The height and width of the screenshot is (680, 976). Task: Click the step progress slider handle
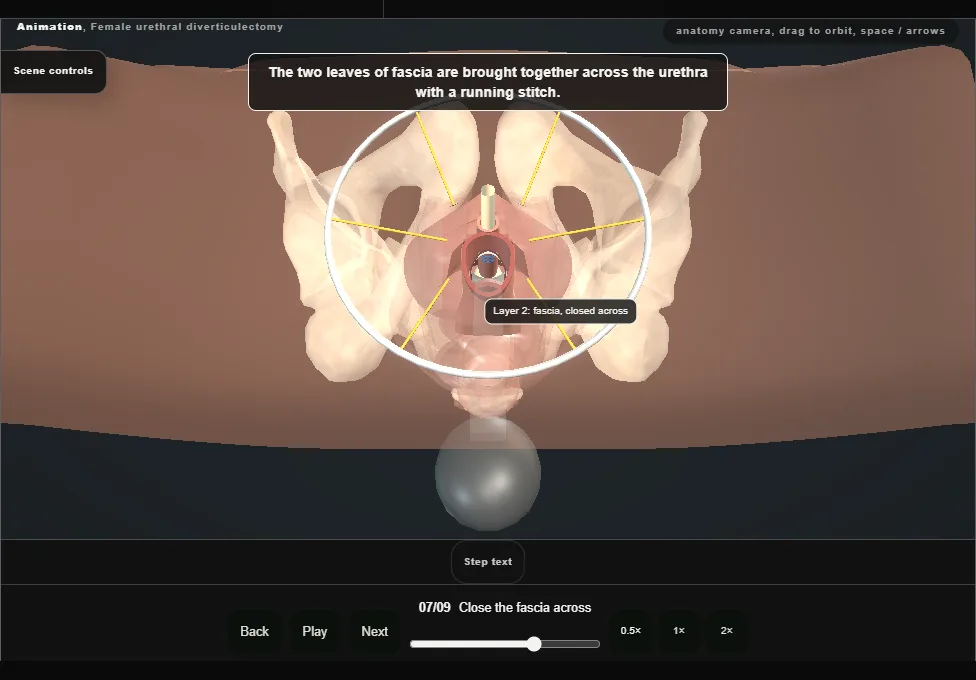coord(534,644)
